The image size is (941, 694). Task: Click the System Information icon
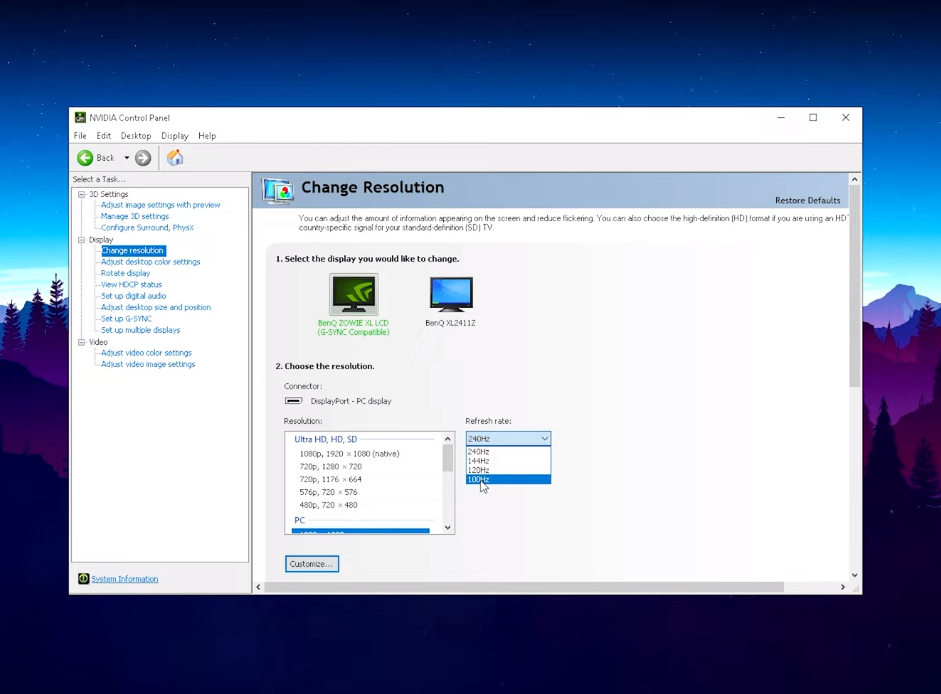point(83,579)
